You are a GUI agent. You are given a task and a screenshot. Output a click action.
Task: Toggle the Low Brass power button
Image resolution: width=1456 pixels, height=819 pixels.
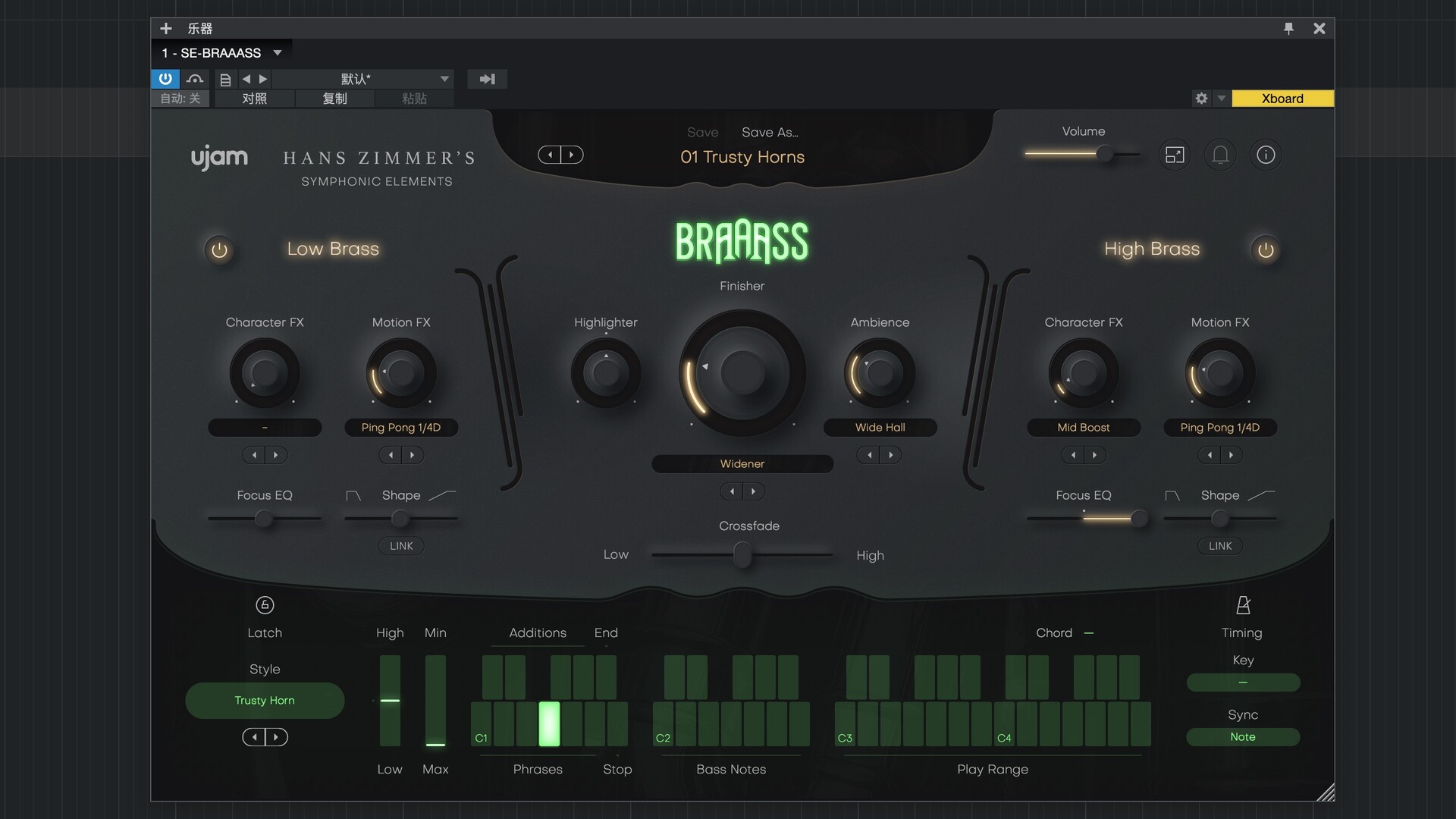pos(219,249)
